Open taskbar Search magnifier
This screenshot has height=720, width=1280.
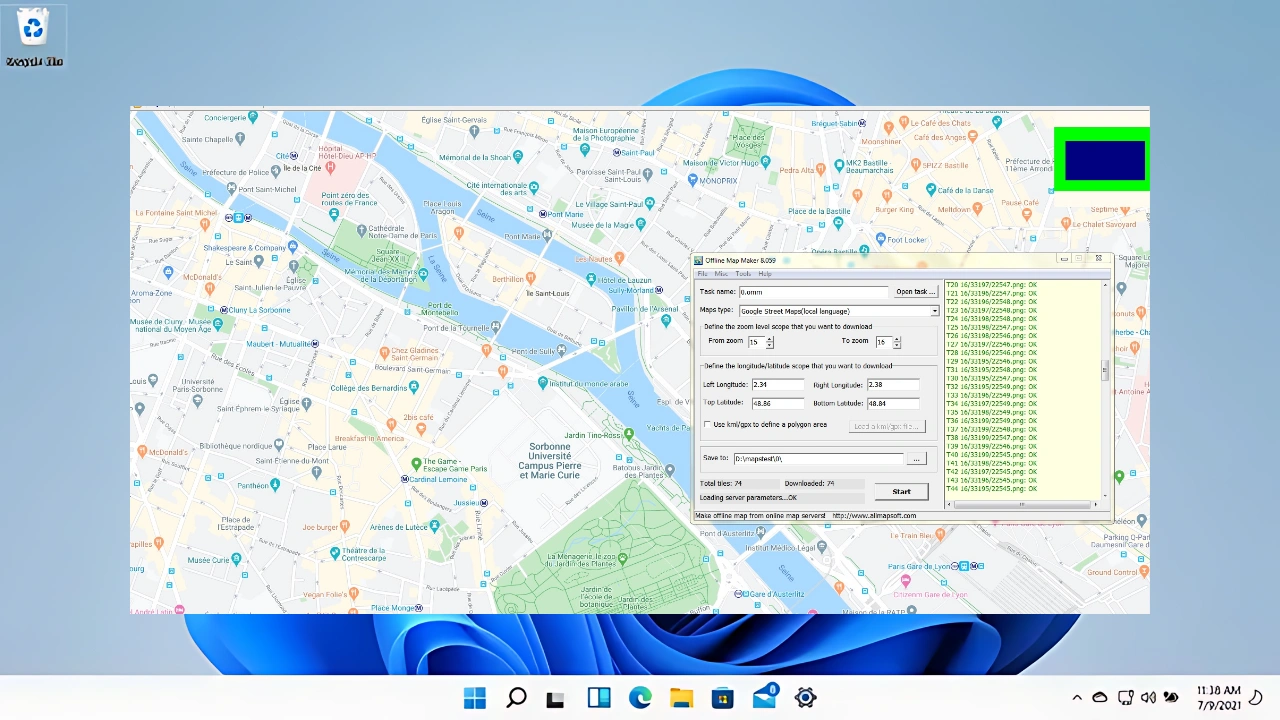(x=516, y=698)
